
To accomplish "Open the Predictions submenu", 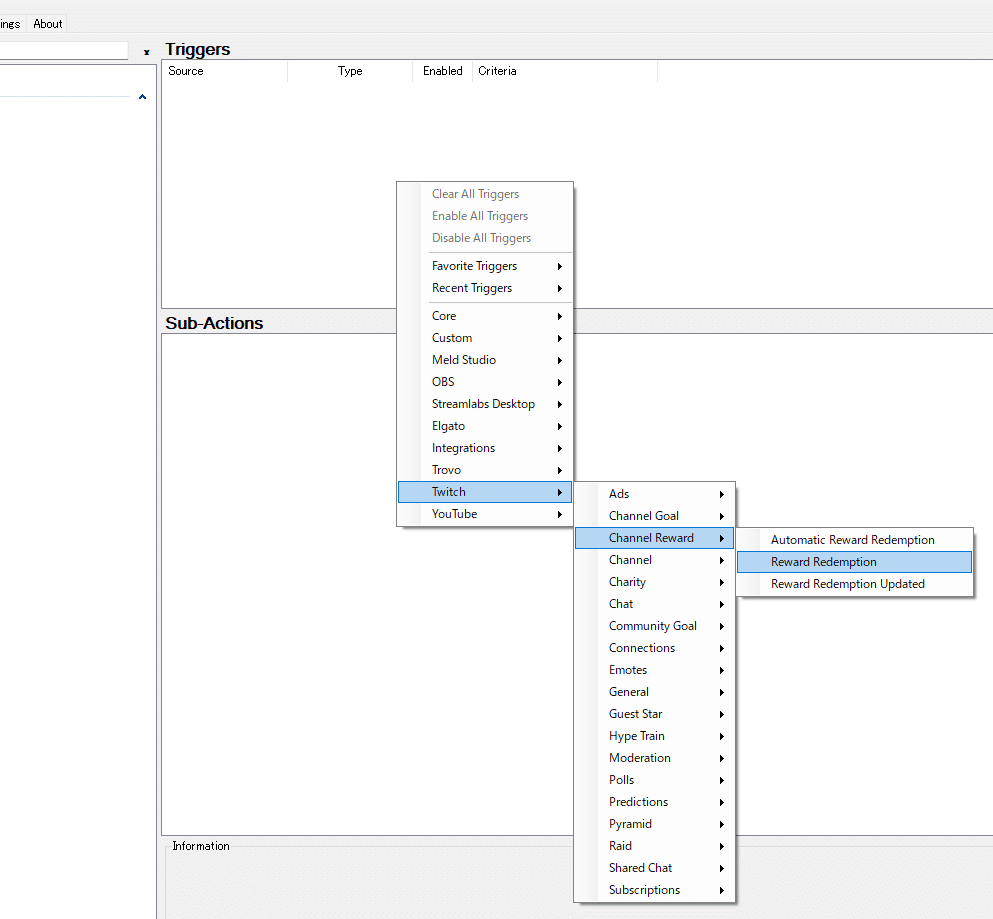I will click(x=654, y=802).
